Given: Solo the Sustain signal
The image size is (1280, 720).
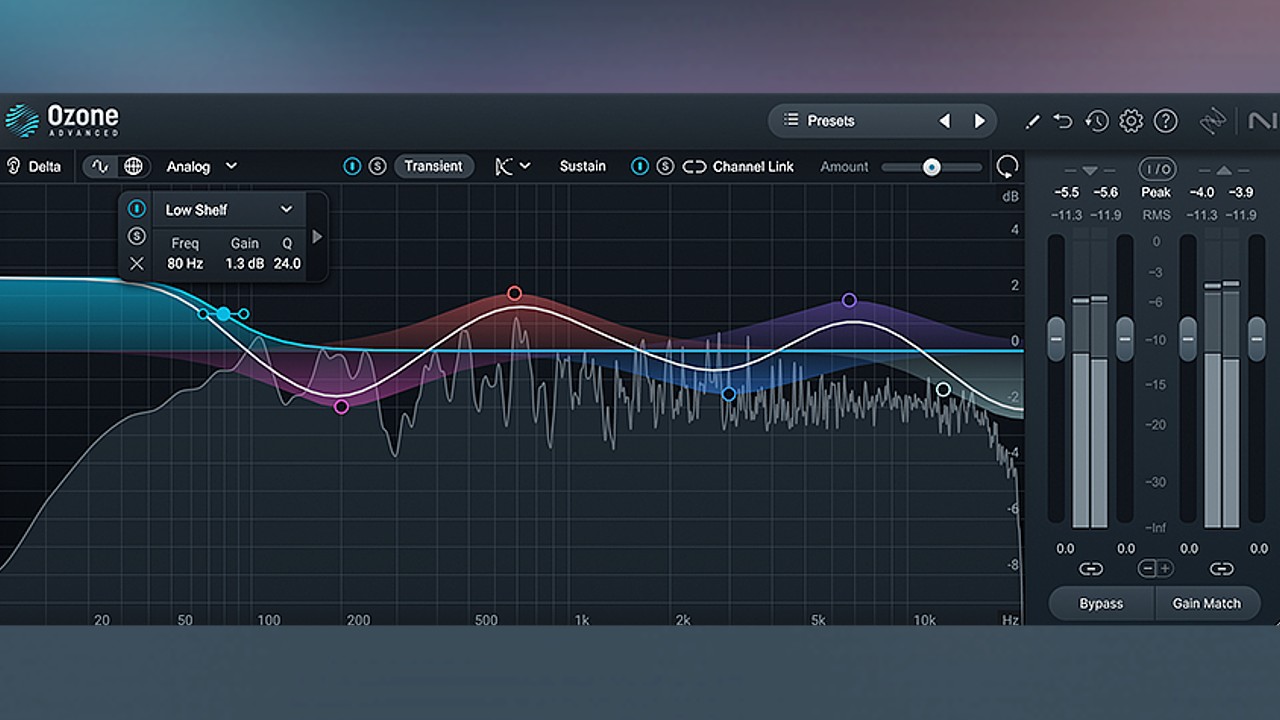Looking at the screenshot, I should tap(665, 166).
